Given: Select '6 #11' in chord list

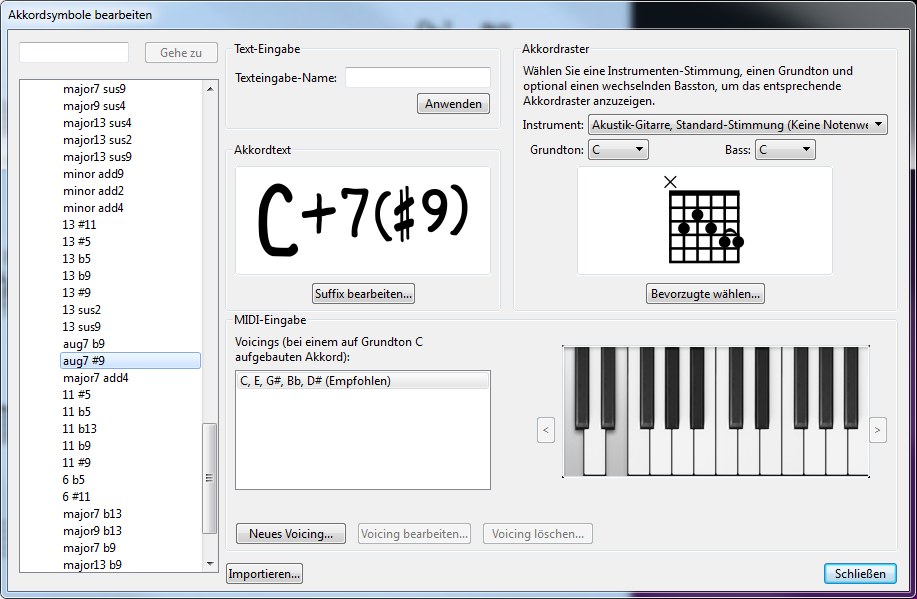Looking at the screenshot, I should (77, 496).
